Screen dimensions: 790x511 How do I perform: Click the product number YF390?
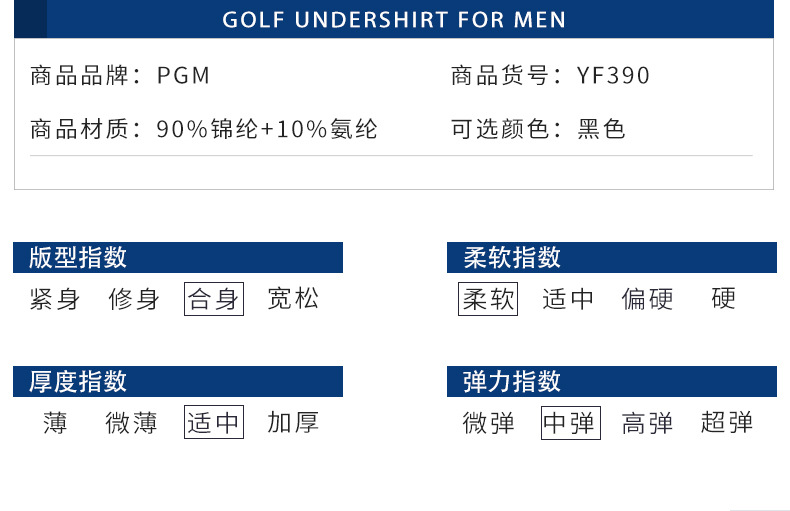click(x=614, y=76)
